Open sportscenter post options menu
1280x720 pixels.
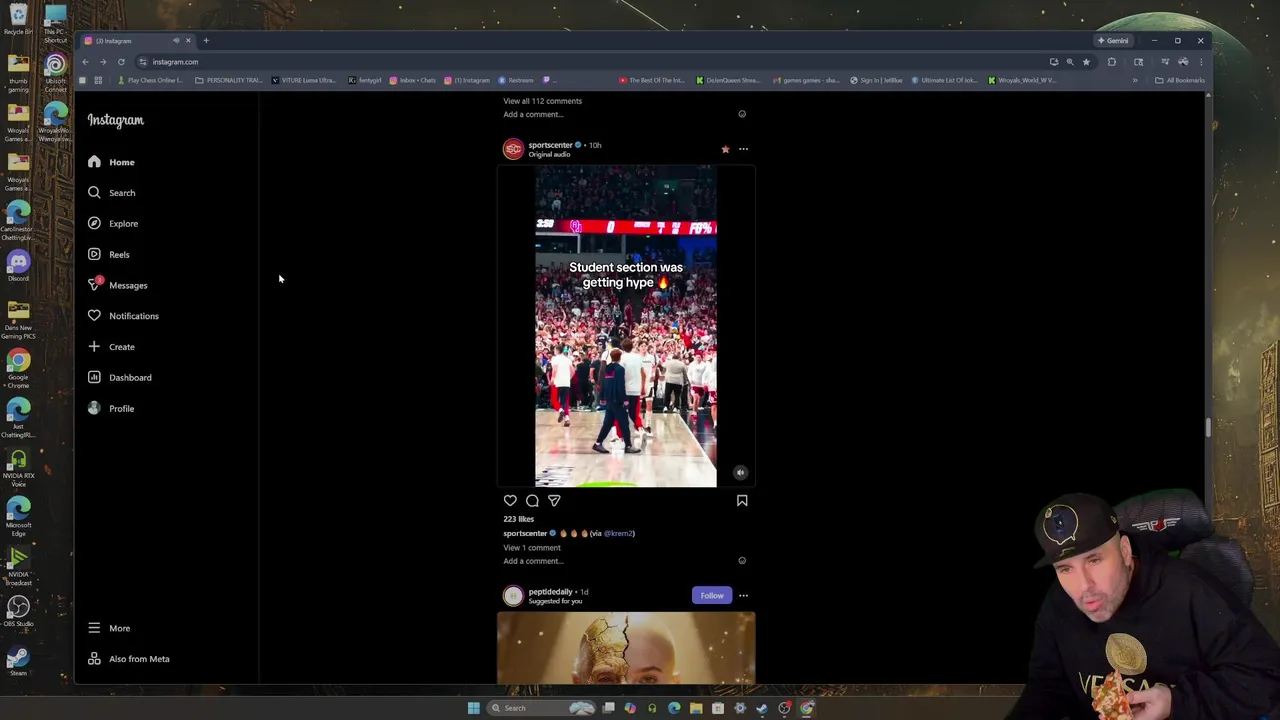pyautogui.click(x=743, y=149)
